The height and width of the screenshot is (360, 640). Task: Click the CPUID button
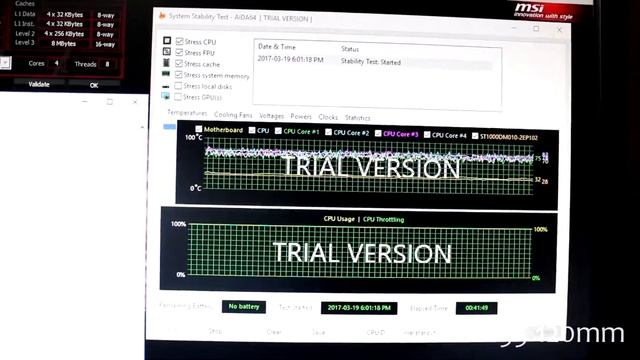pyautogui.click(x=376, y=332)
